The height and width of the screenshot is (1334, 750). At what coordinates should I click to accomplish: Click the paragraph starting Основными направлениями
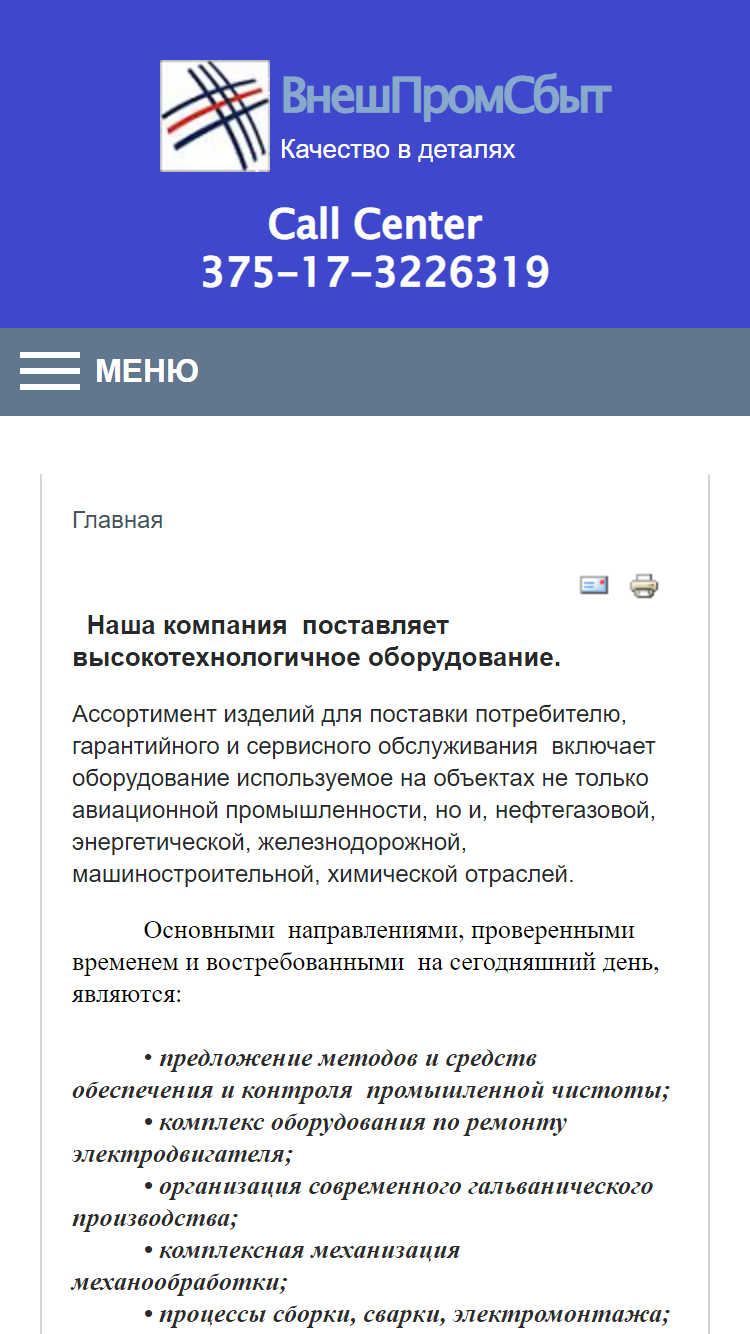[x=364, y=963]
